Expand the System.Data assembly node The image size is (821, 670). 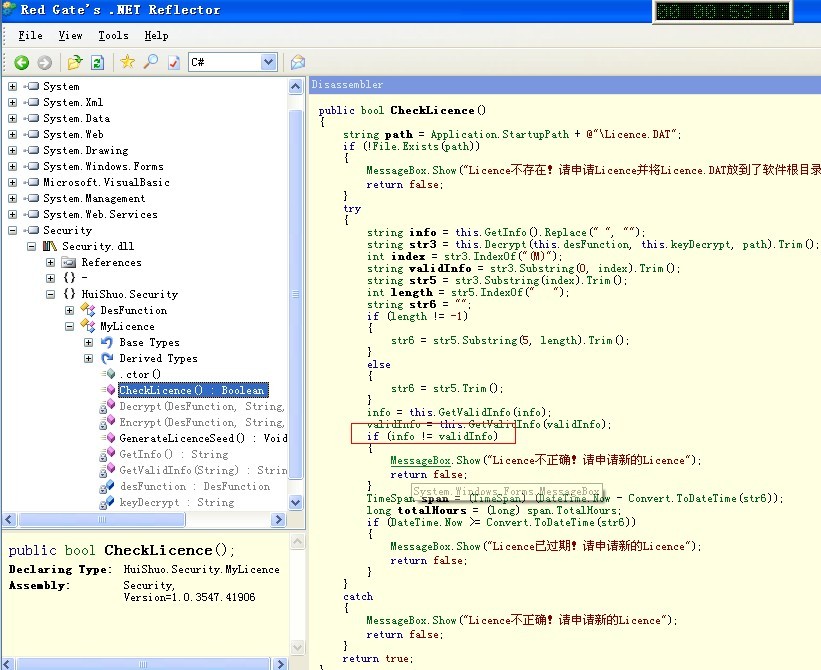[x=13, y=118]
